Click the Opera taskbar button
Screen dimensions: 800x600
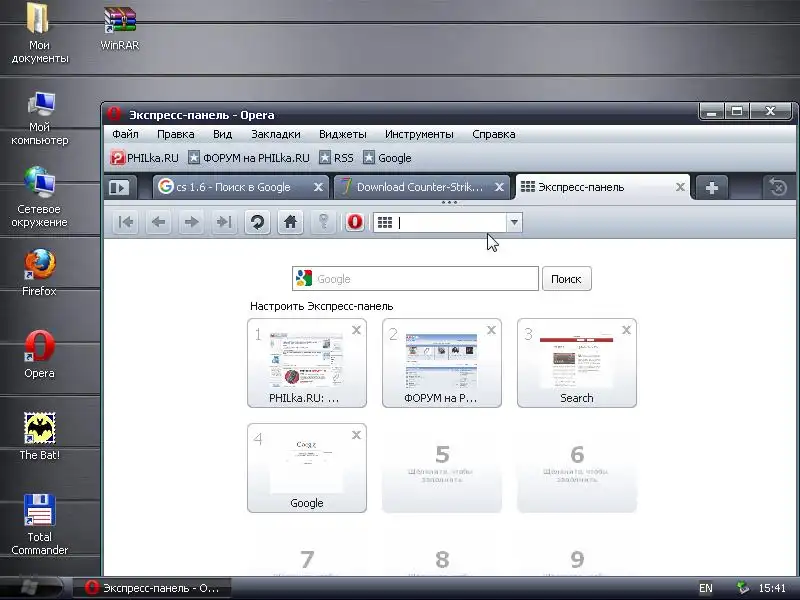click(152, 588)
